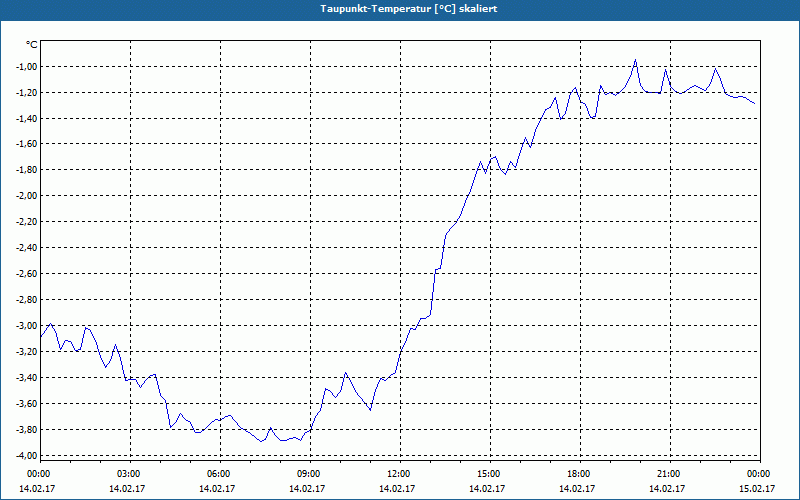800x500 pixels.
Task: Select the -3,80 y-axis label
Action: click(27, 430)
